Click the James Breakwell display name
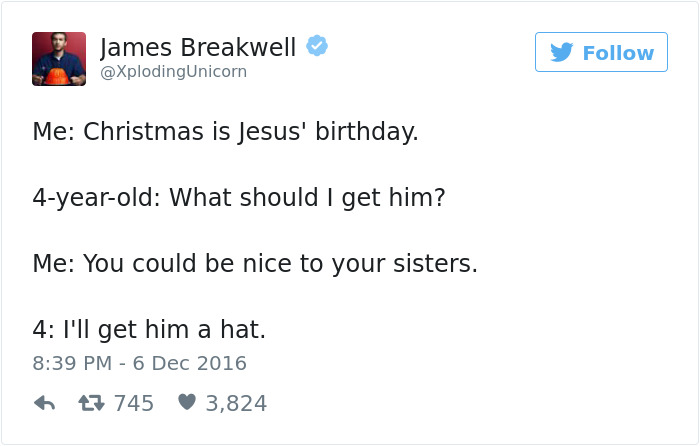The image size is (700, 446). 198,48
